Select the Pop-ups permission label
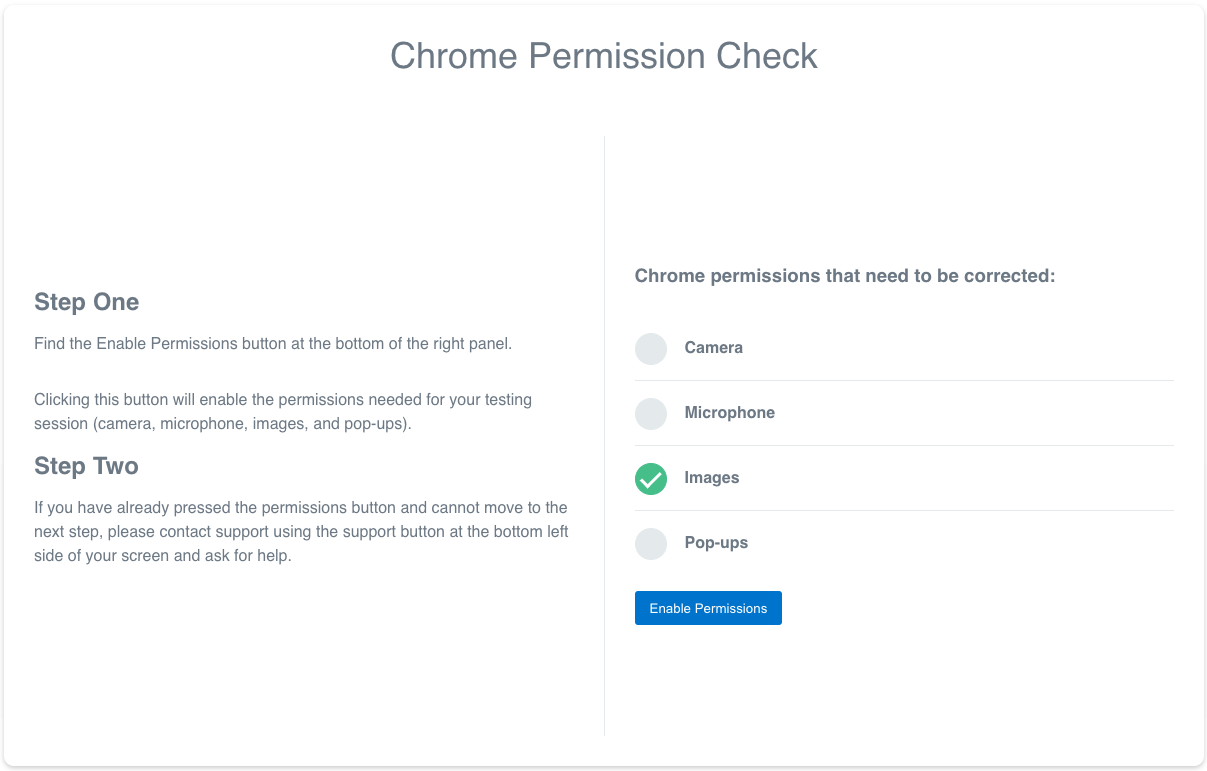Image resolution: width=1207 pixels, height=771 pixels. pyautogui.click(x=716, y=543)
